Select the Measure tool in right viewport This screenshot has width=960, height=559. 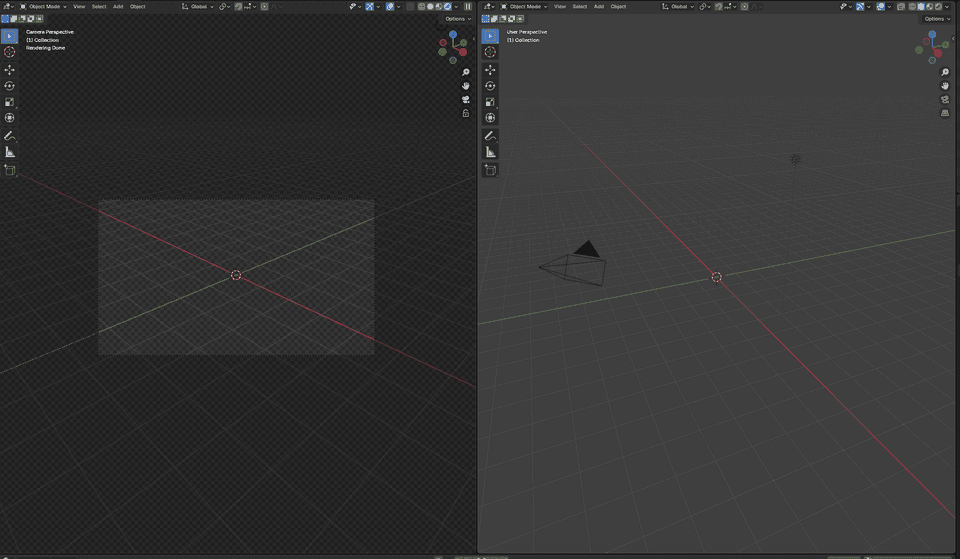pos(490,152)
